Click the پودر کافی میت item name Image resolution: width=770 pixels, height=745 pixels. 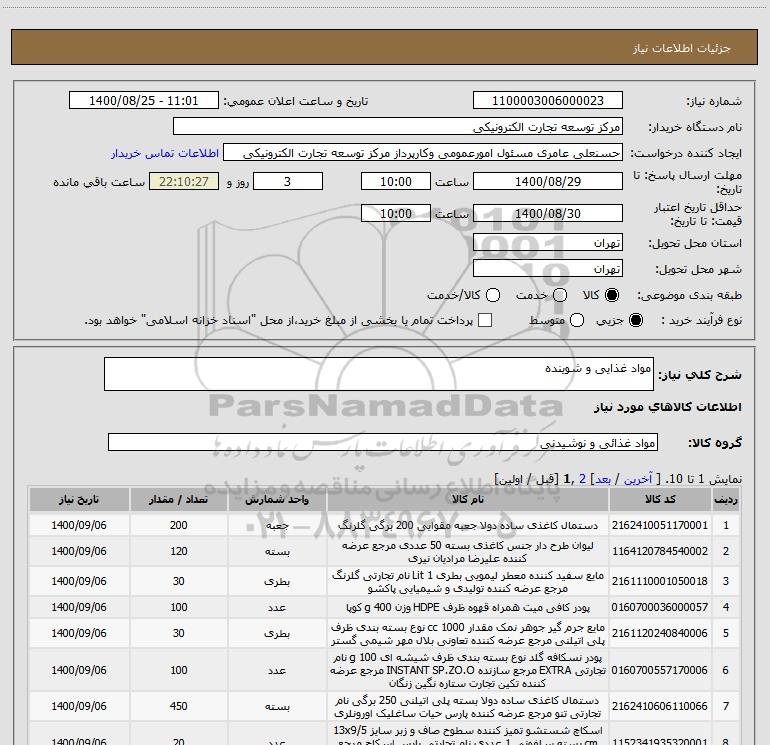[x=468, y=607]
